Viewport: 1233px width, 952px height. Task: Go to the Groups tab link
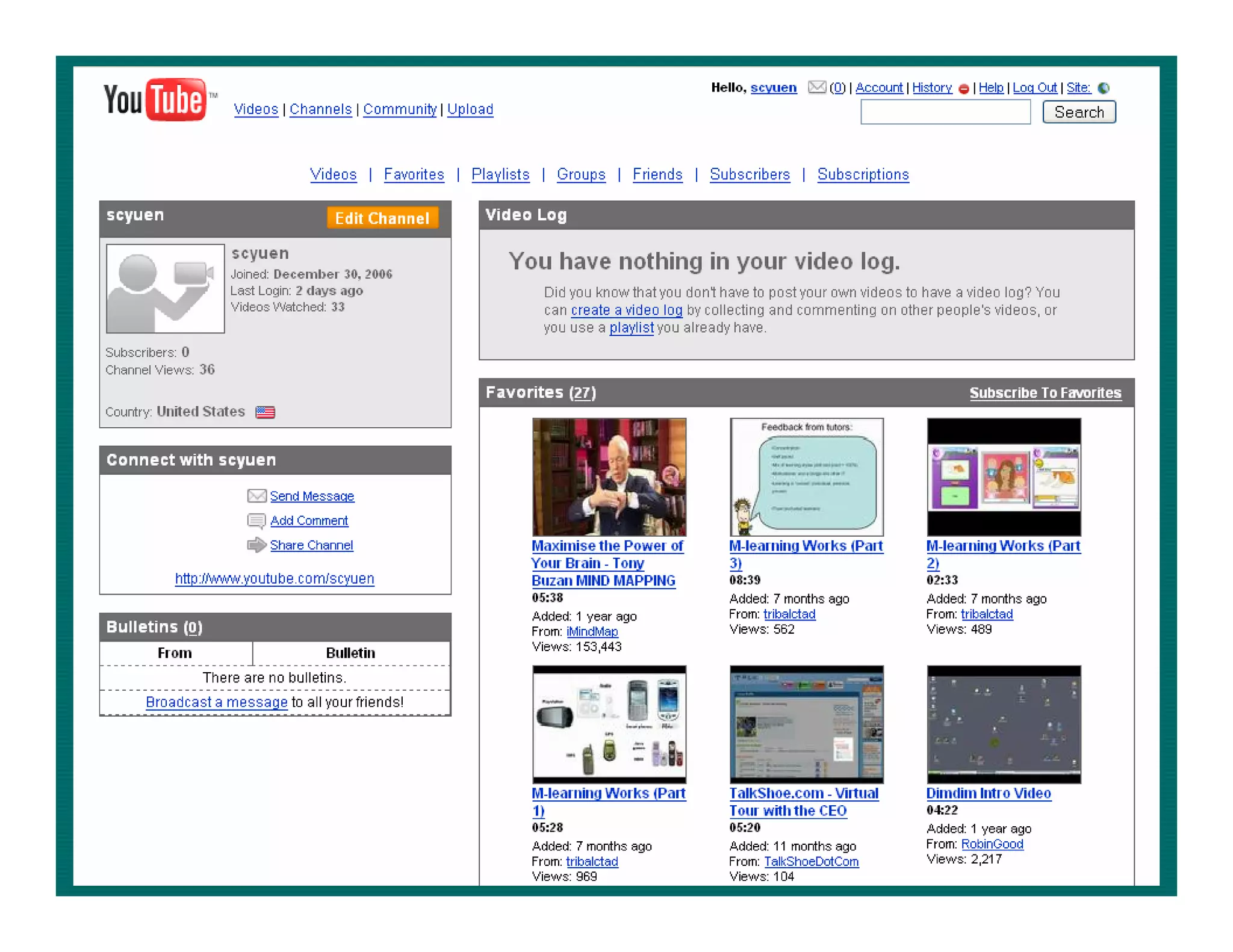point(581,175)
